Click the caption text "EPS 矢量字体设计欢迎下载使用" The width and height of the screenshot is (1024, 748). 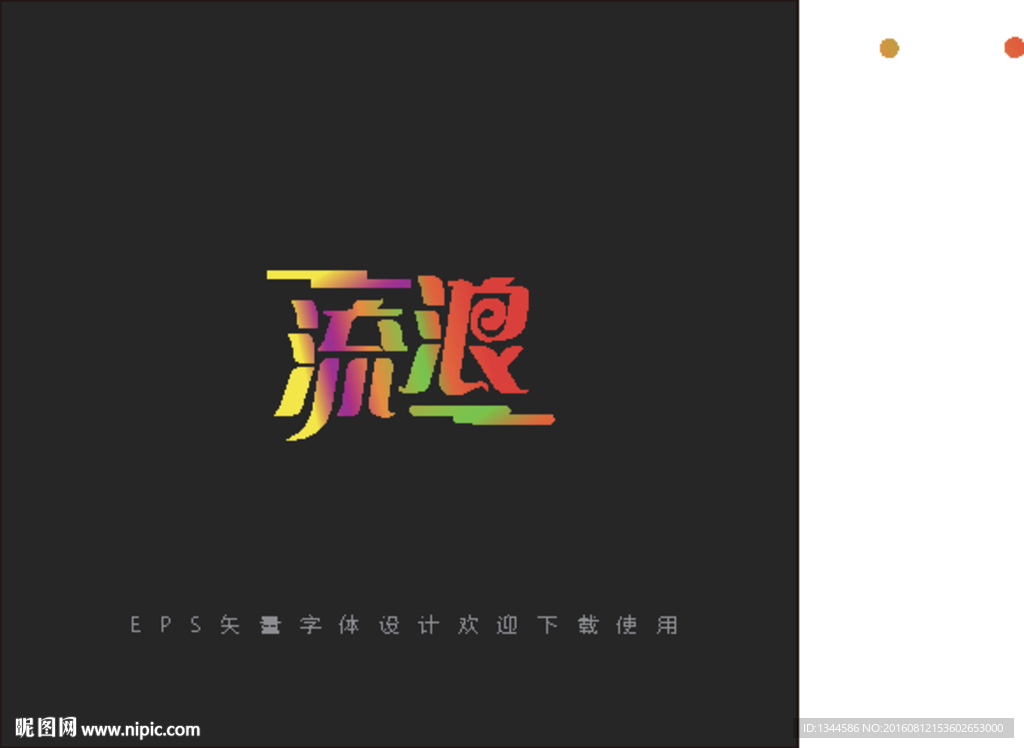pyautogui.click(x=404, y=625)
